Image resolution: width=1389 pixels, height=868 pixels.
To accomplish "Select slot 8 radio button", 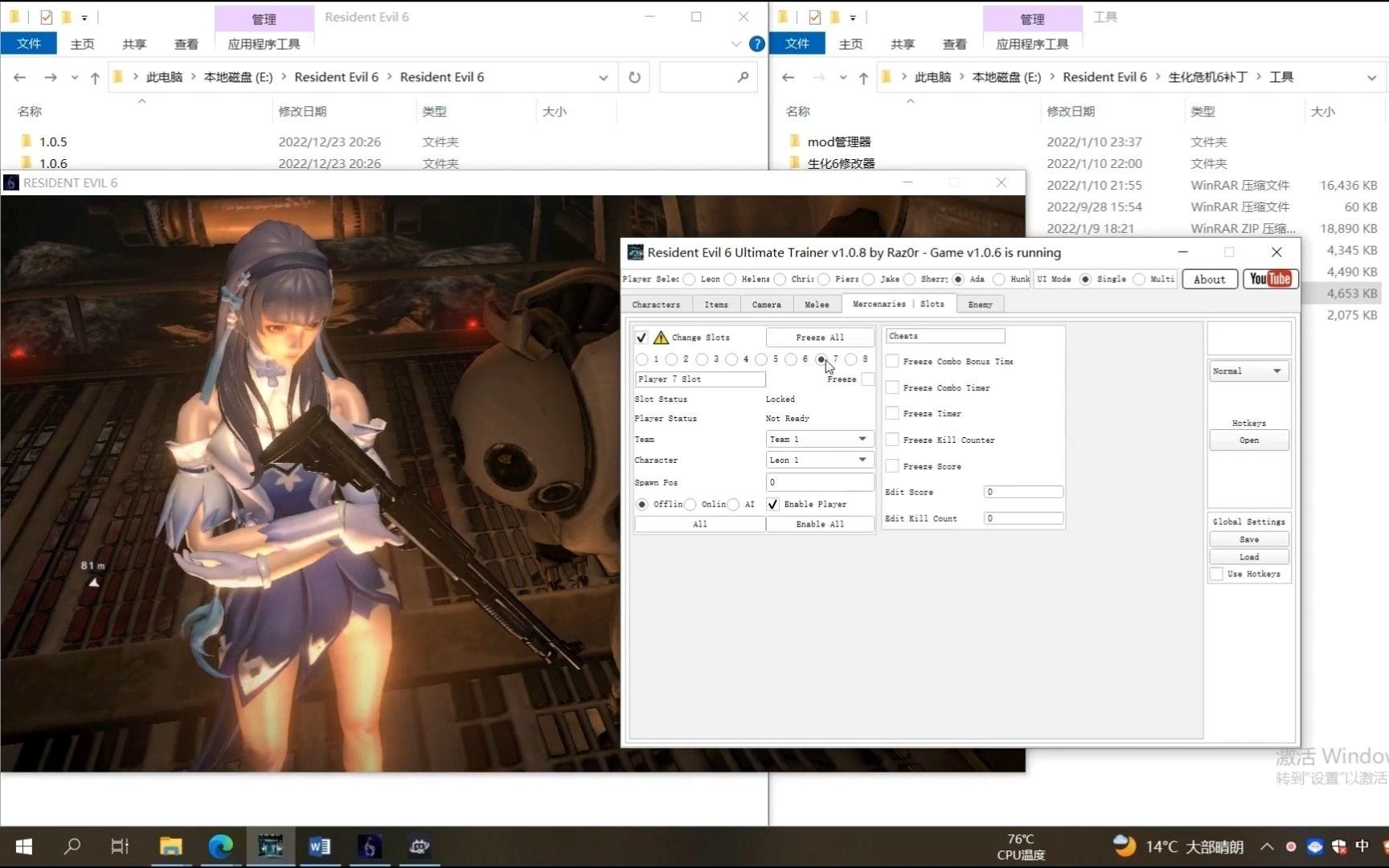I will 850,359.
